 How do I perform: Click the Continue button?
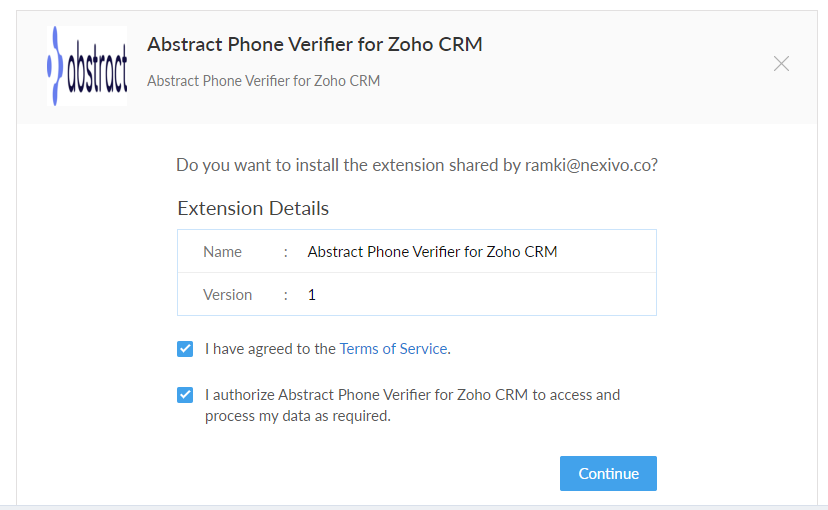pos(608,474)
